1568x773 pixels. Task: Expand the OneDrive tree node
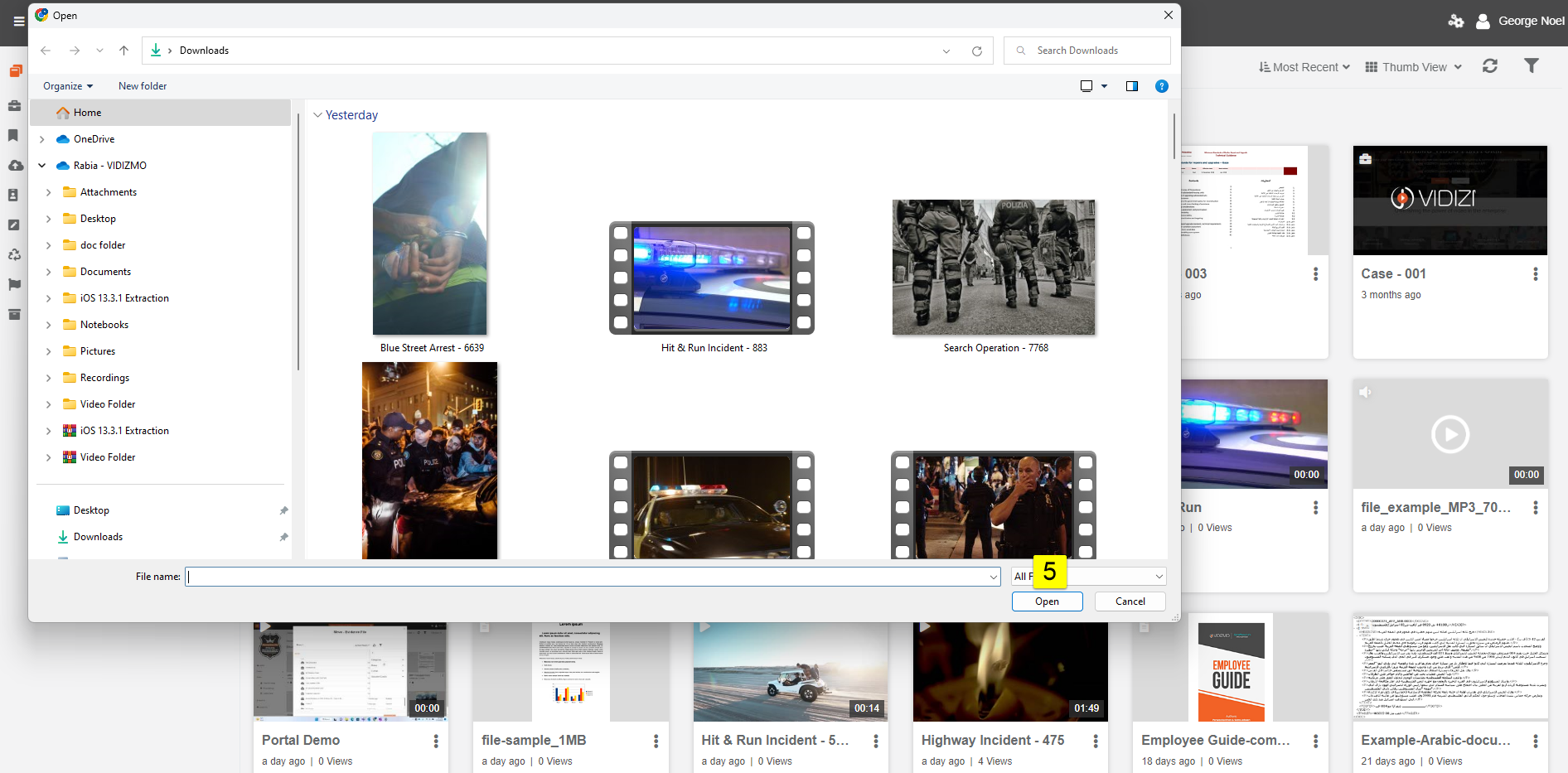[x=42, y=139]
